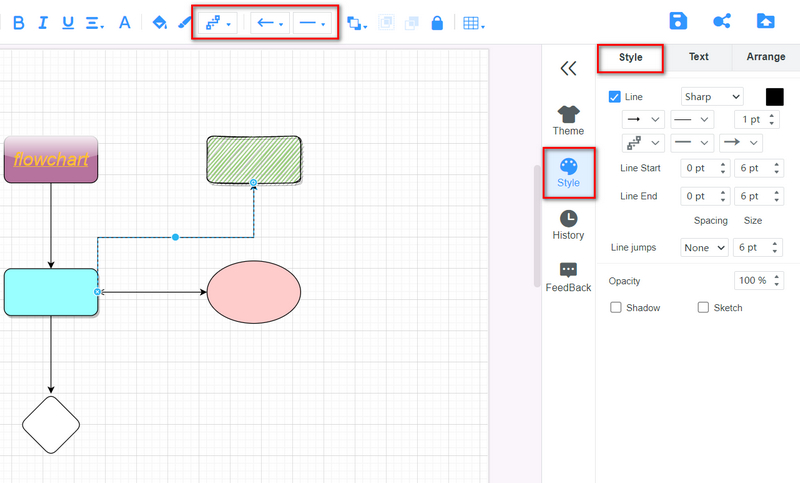Click the Bold formatting icon
The height and width of the screenshot is (483, 800).
coord(18,23)
